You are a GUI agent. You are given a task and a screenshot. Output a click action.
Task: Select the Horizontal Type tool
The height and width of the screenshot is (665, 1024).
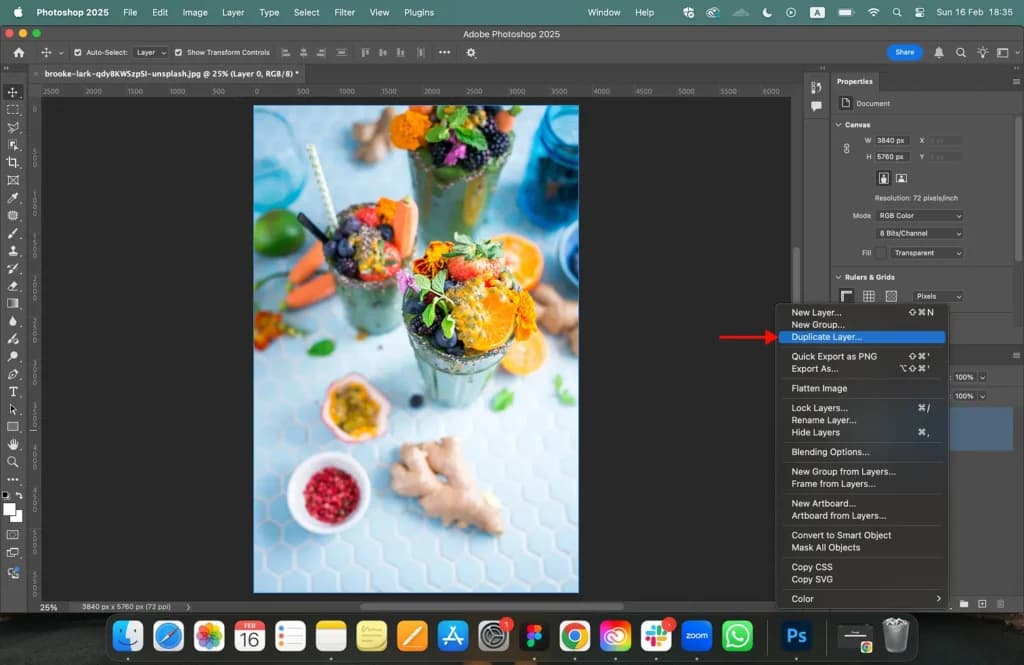coord(13,392)
